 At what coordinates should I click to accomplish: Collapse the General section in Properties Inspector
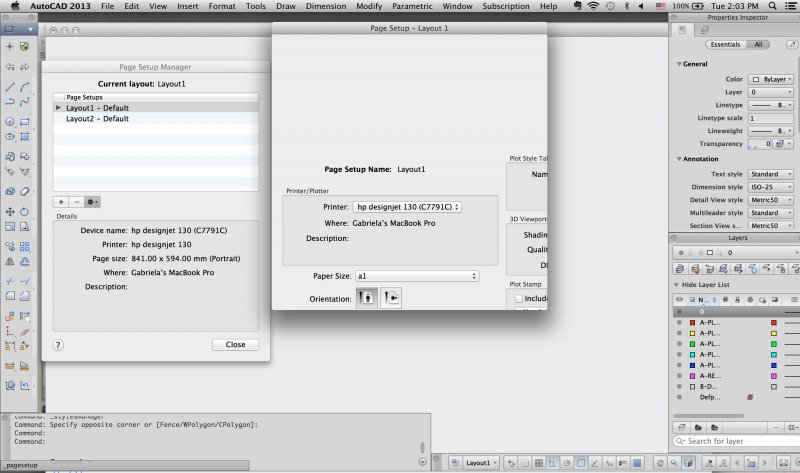point(679,64)
